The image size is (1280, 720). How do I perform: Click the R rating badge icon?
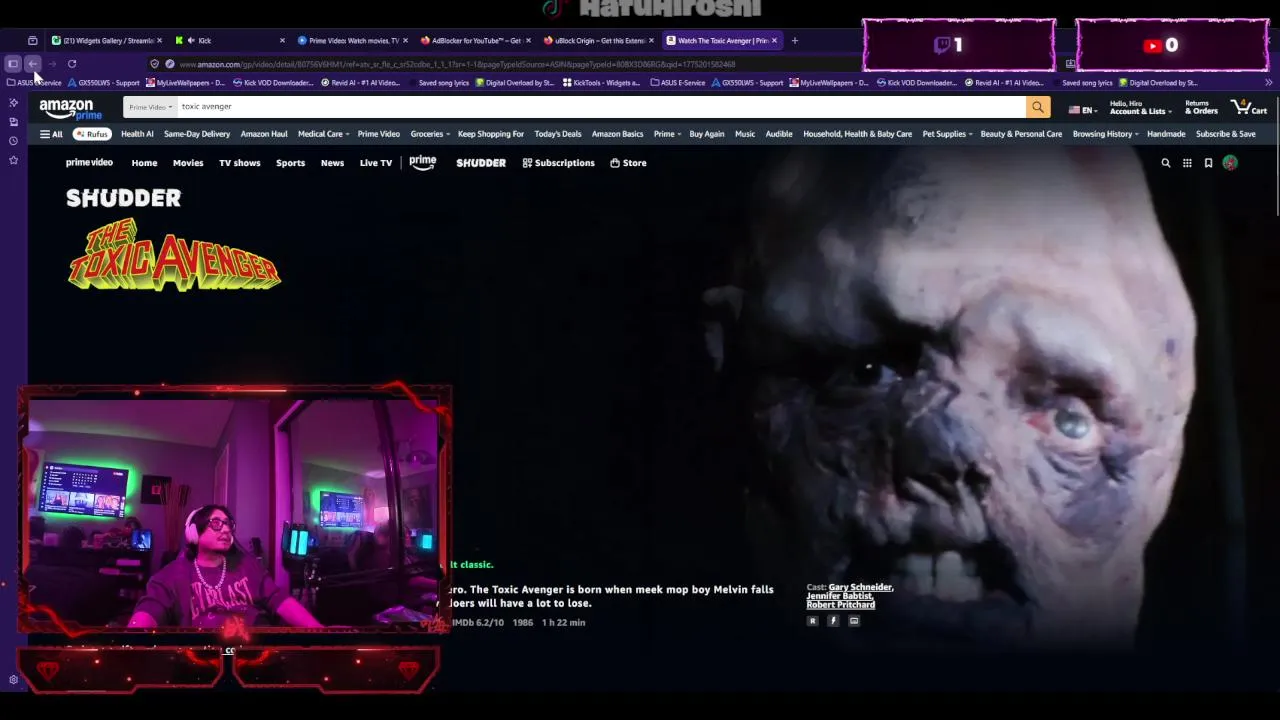(812, 621)
